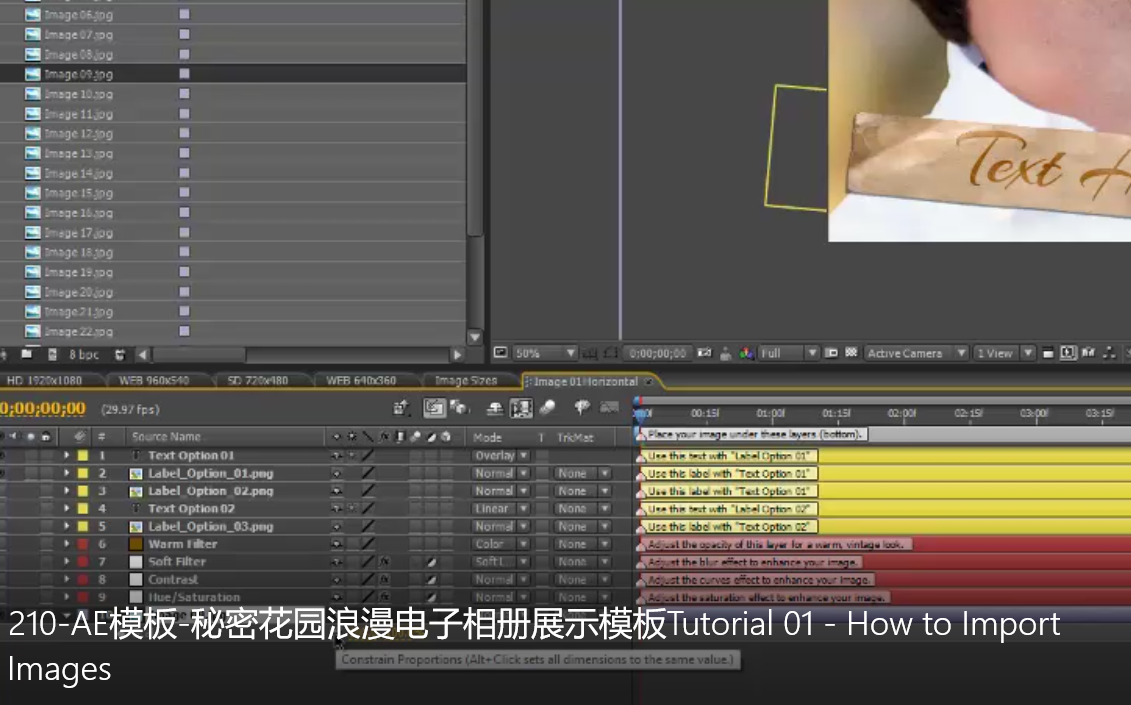The image size is (1131, 705).
Task: Toggle the draft 3D icon in timeline
Action: (459, 408)
